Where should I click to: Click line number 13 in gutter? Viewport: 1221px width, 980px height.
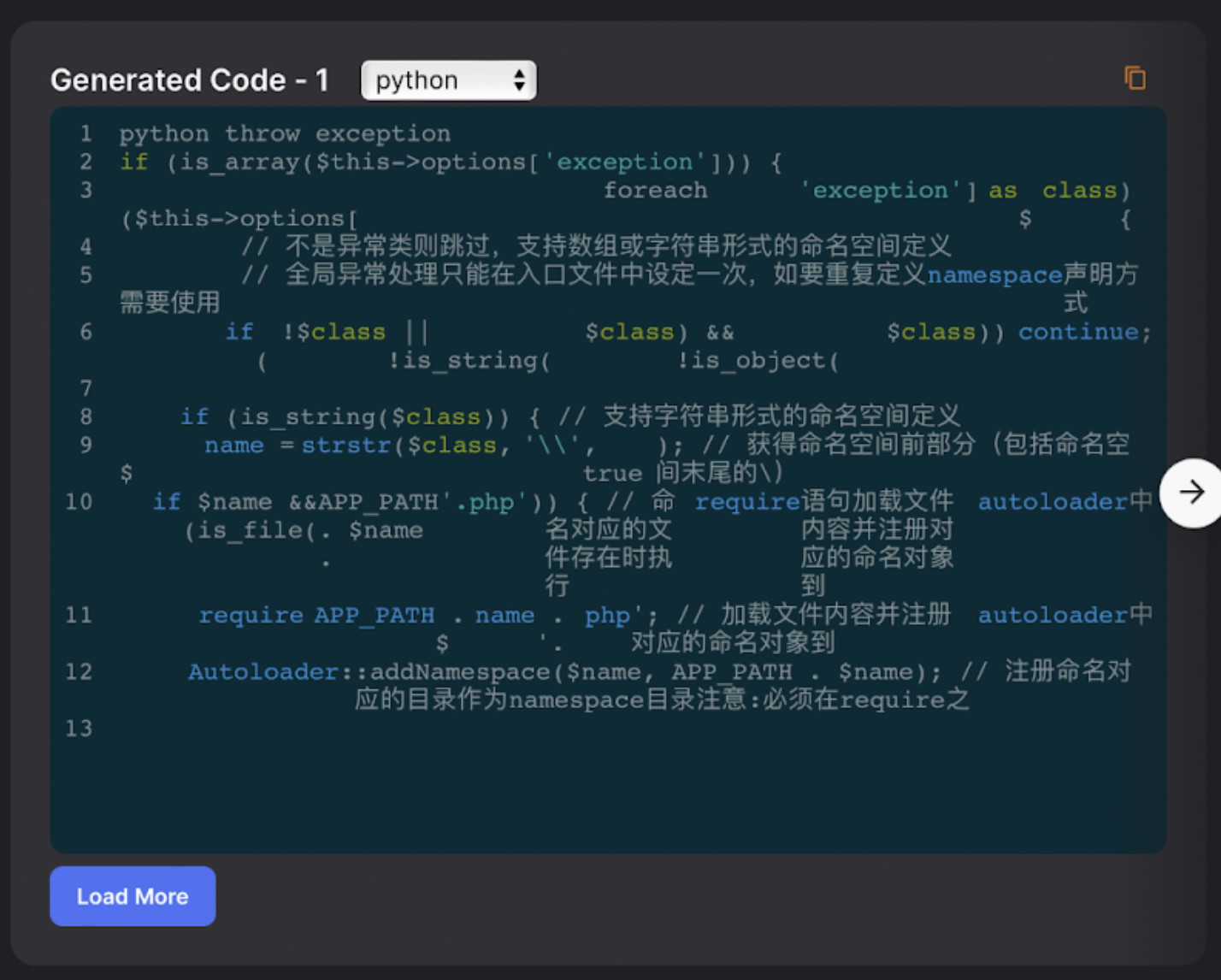point(79,728)
